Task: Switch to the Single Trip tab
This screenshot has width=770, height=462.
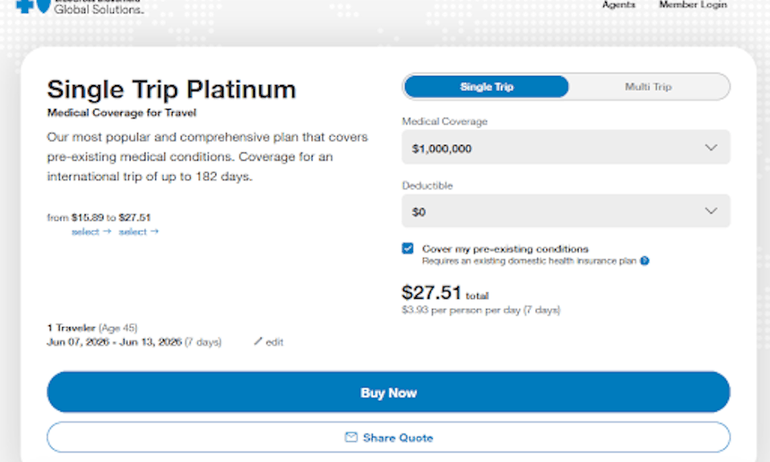Action: click(x=487, y=87)
